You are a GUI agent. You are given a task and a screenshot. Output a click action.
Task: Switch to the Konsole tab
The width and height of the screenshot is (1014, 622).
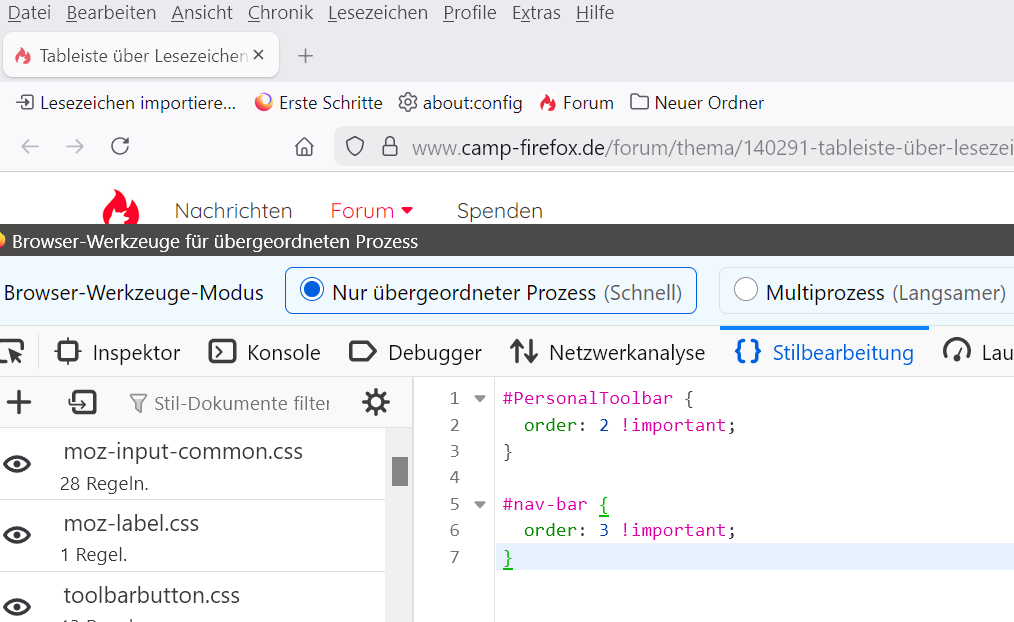pos(265,352)
